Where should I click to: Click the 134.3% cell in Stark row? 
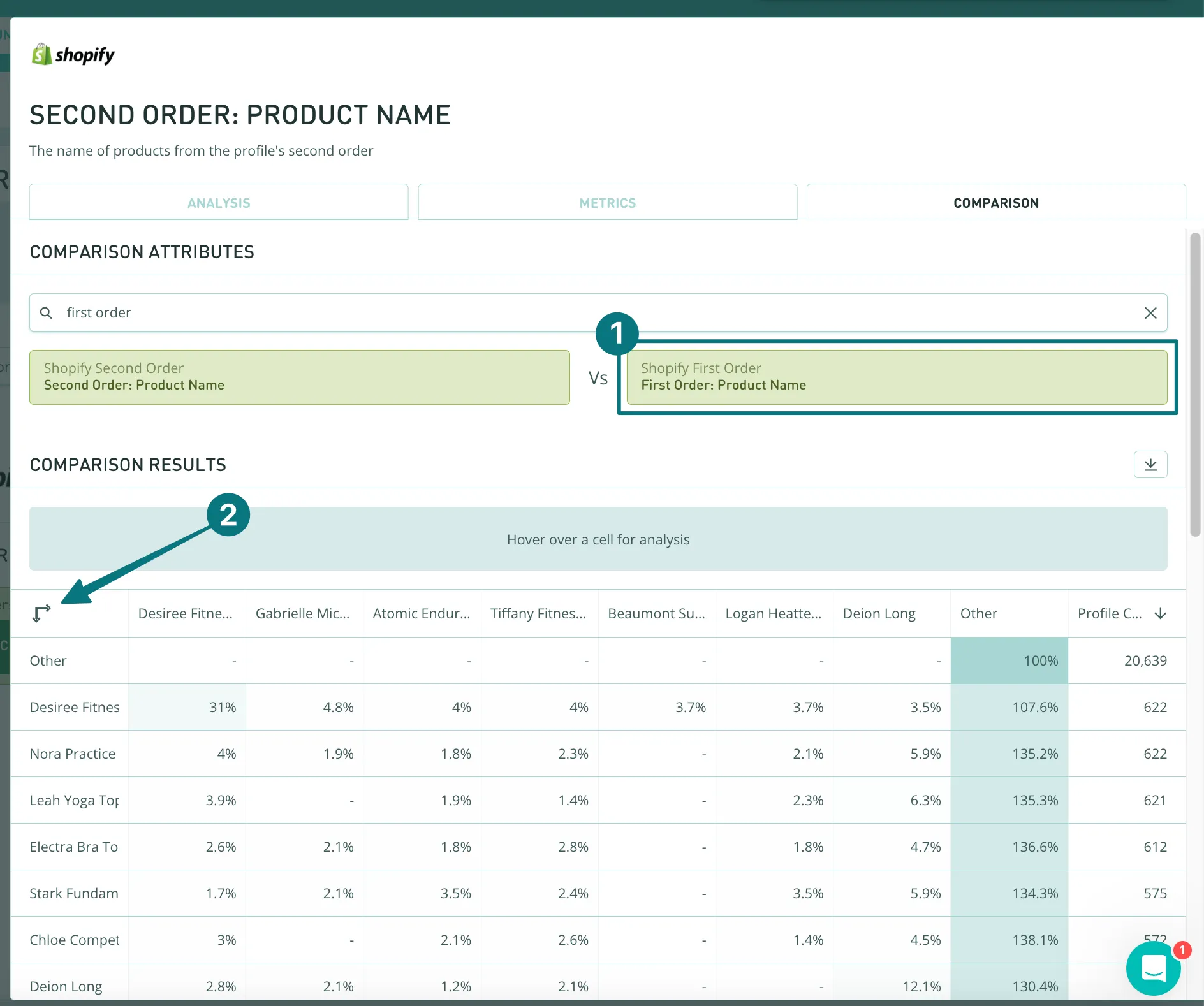pos(1009,893)
